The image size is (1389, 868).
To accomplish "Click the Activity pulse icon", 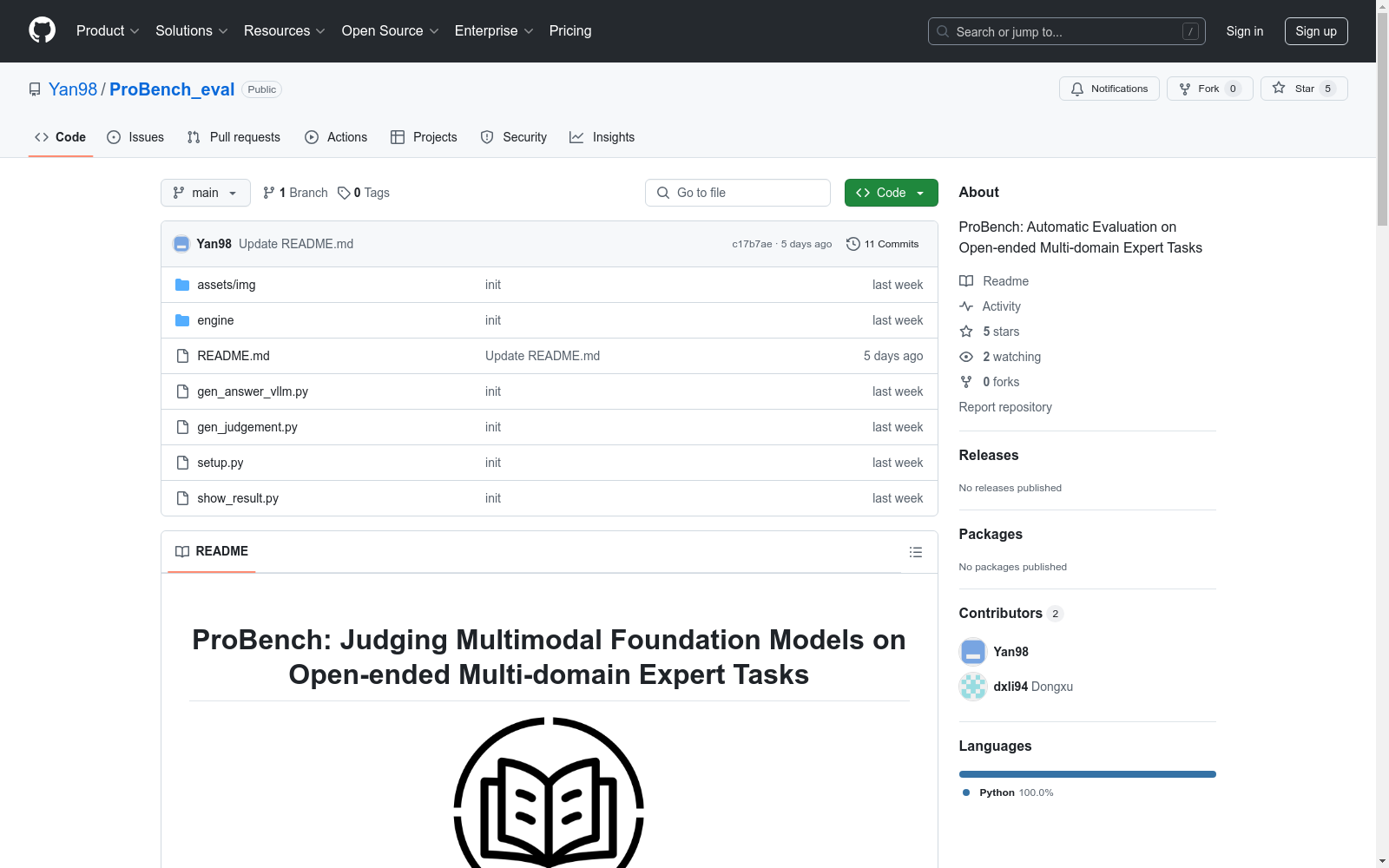I will point(966,306).
